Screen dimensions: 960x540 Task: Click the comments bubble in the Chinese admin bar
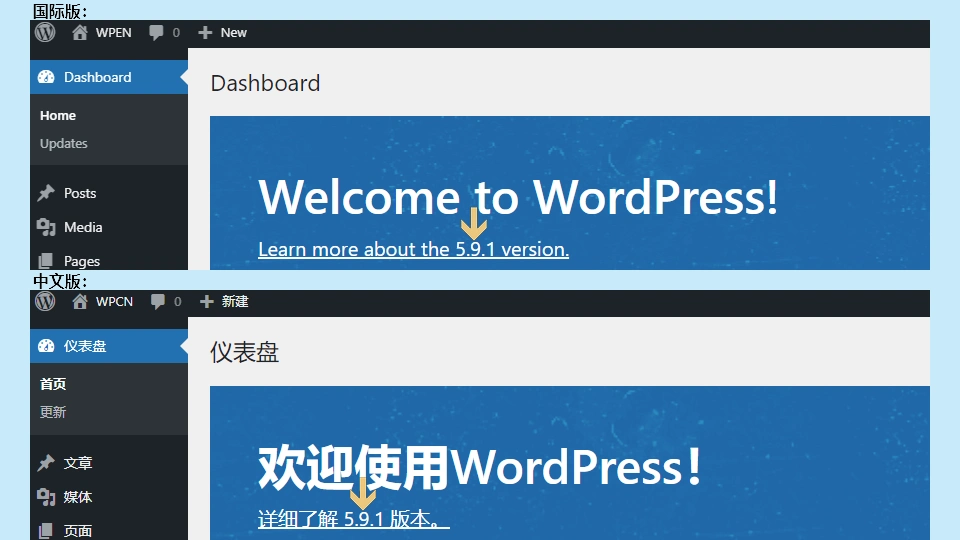(157, 301)
